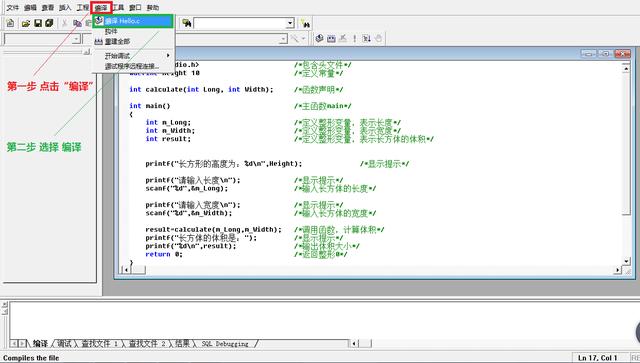Save the file with the floppy icon
Image resolution: width=640 pixels, height=363 pixels.
[x=38, y=23]
